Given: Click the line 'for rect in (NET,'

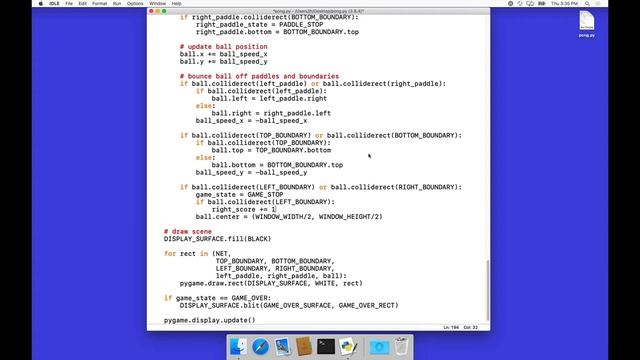Looking at the screenshot, I should pyautogui.click(x=198, y=253).
